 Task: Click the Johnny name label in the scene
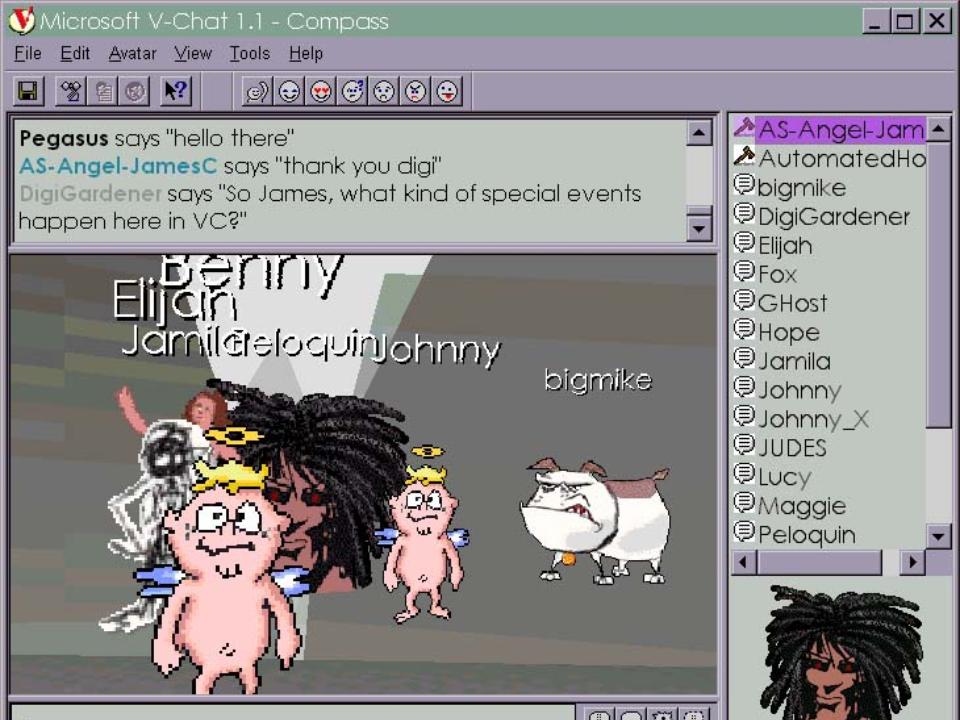[x=438, y=350]
